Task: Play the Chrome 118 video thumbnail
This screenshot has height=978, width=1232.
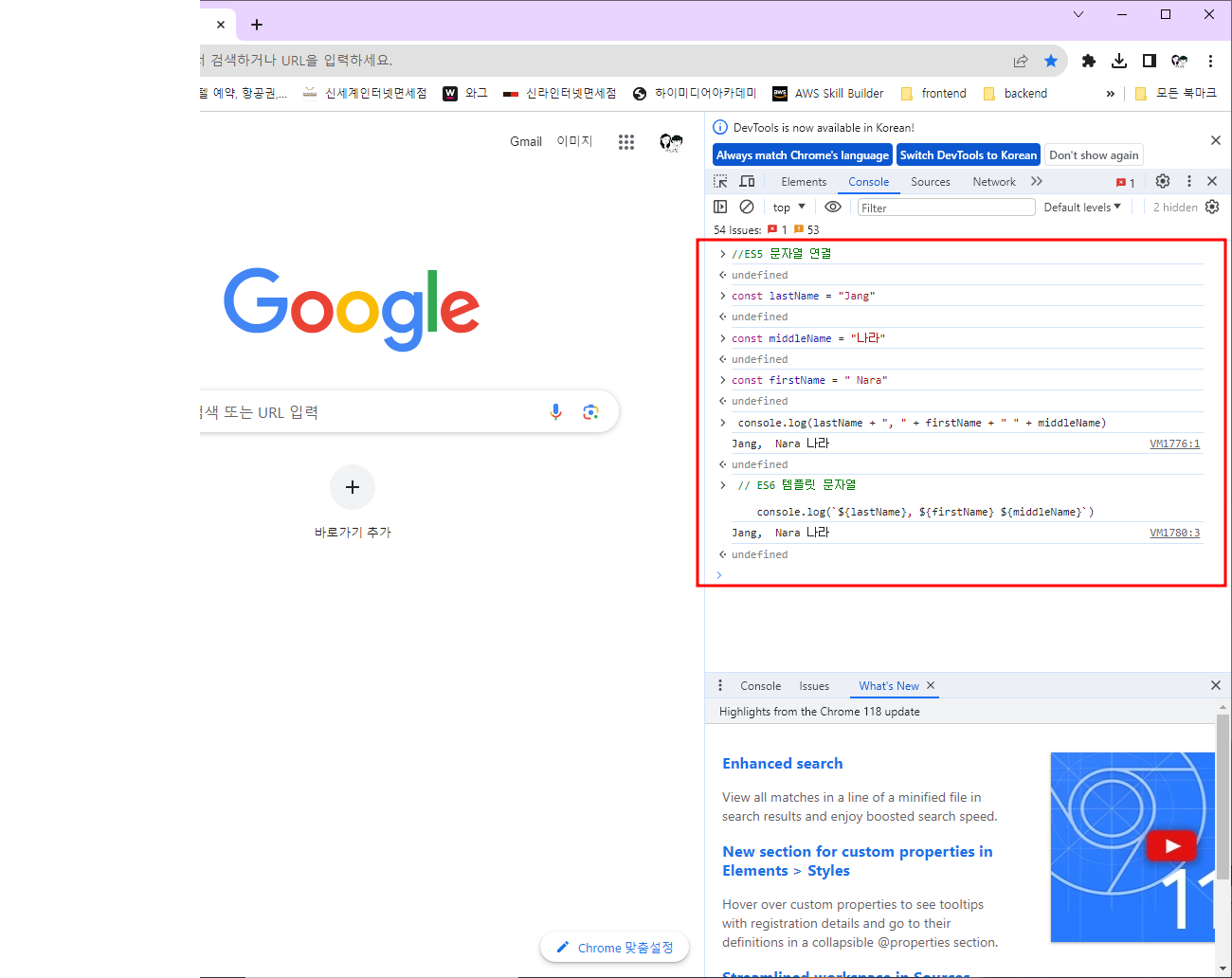Action: [1170, 845]
